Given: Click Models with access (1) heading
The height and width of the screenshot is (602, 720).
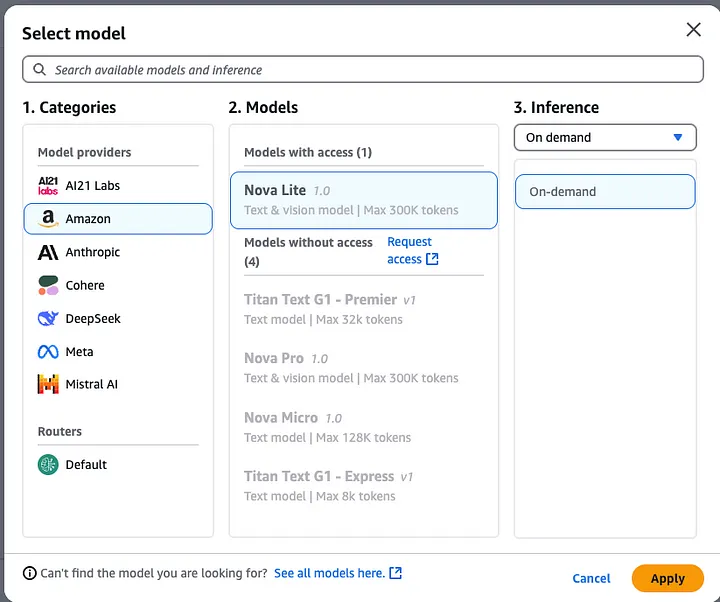Looking at the screenshot, I should [308, 152].
